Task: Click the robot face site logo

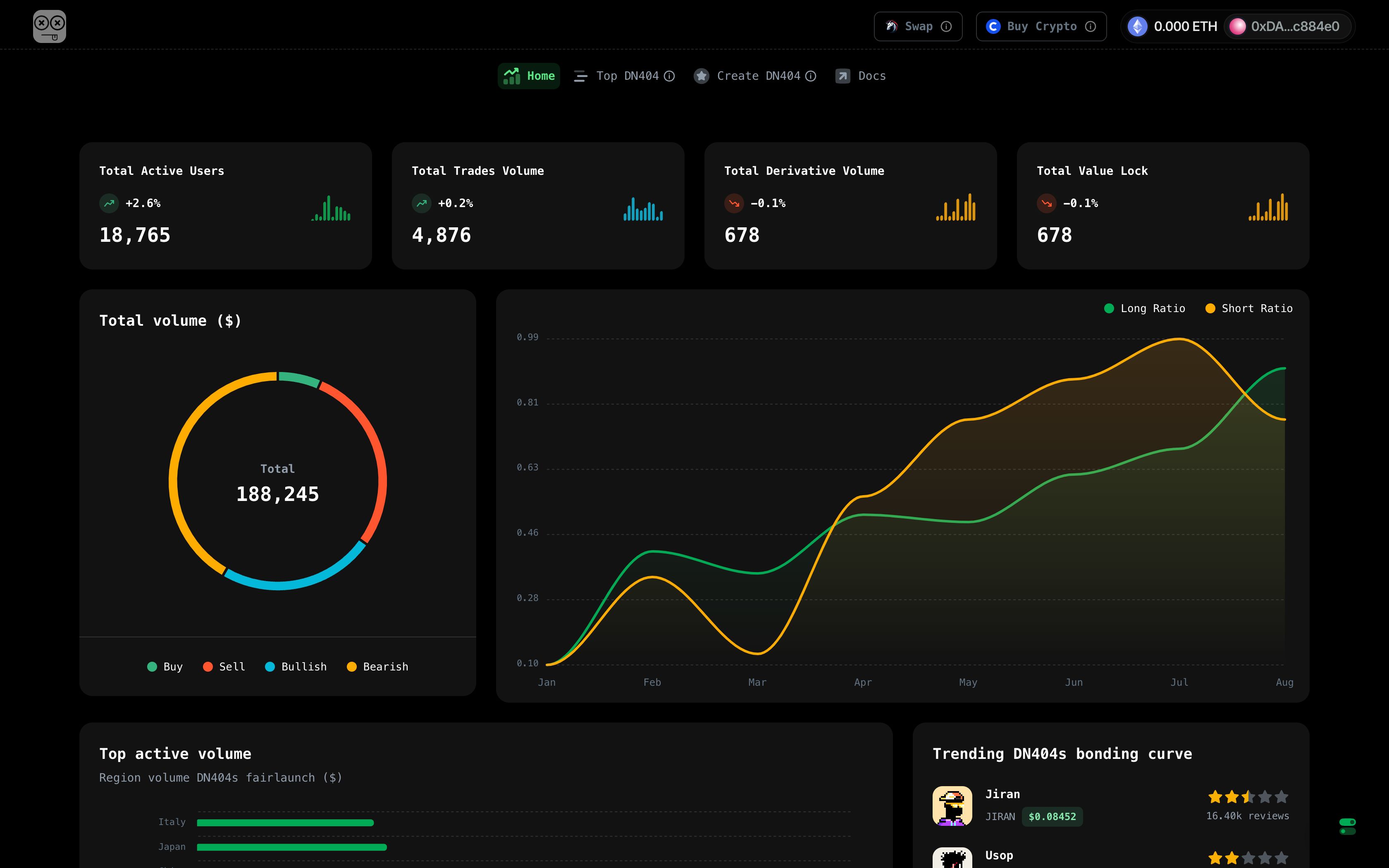Action: [49, 26]
